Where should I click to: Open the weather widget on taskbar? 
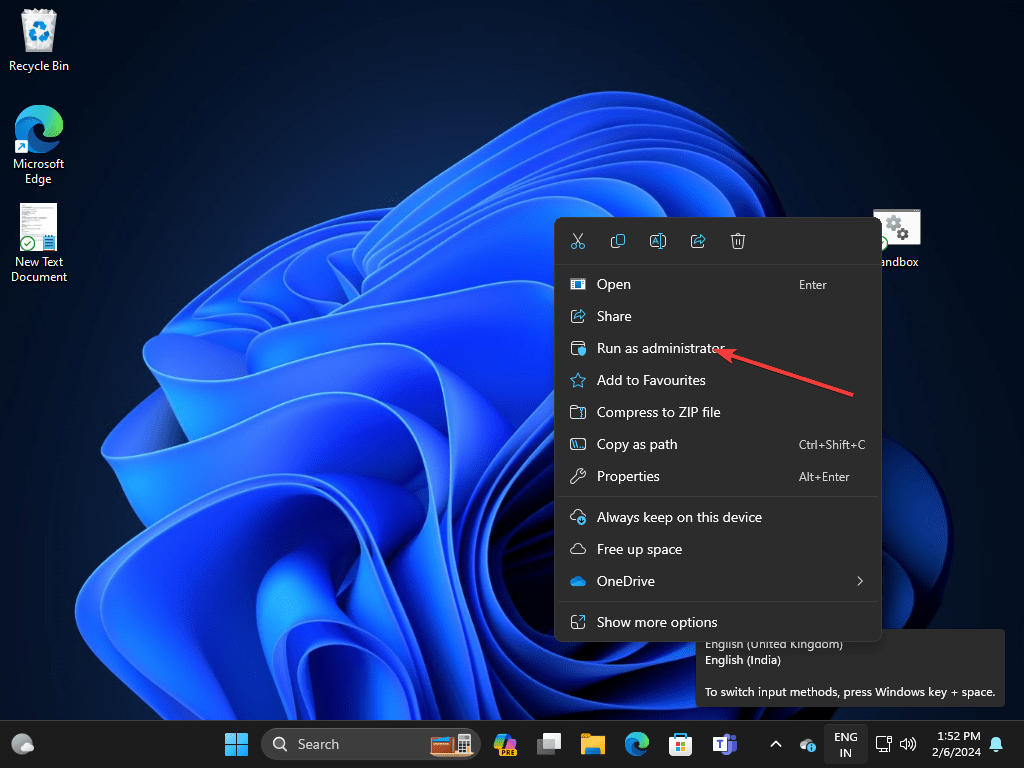23,744
